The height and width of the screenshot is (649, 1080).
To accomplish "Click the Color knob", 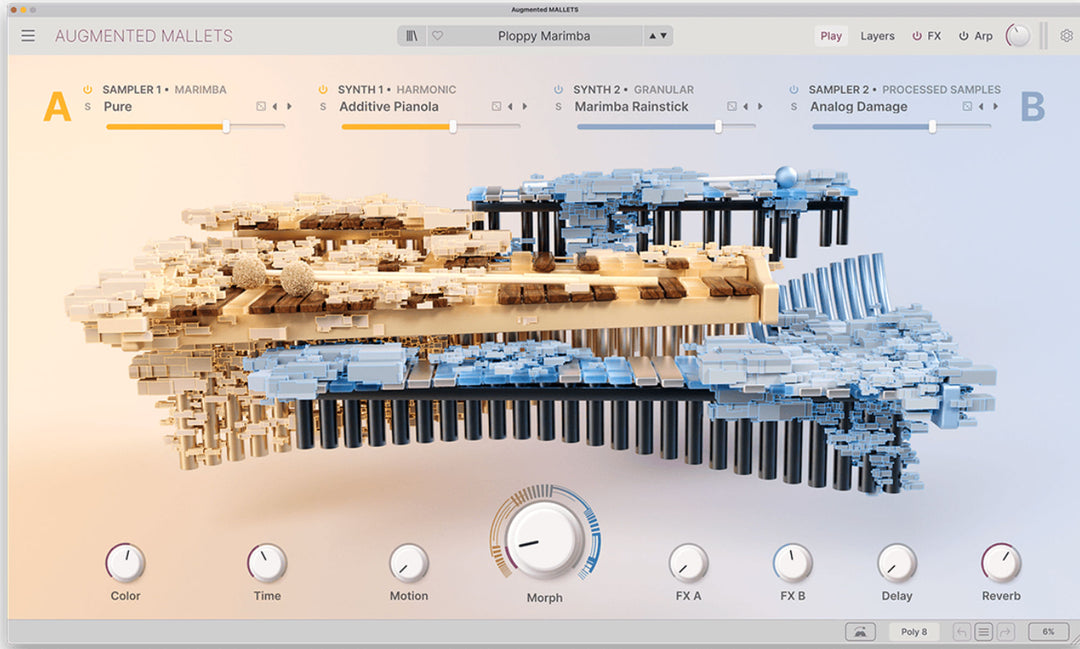I will 125,562.
